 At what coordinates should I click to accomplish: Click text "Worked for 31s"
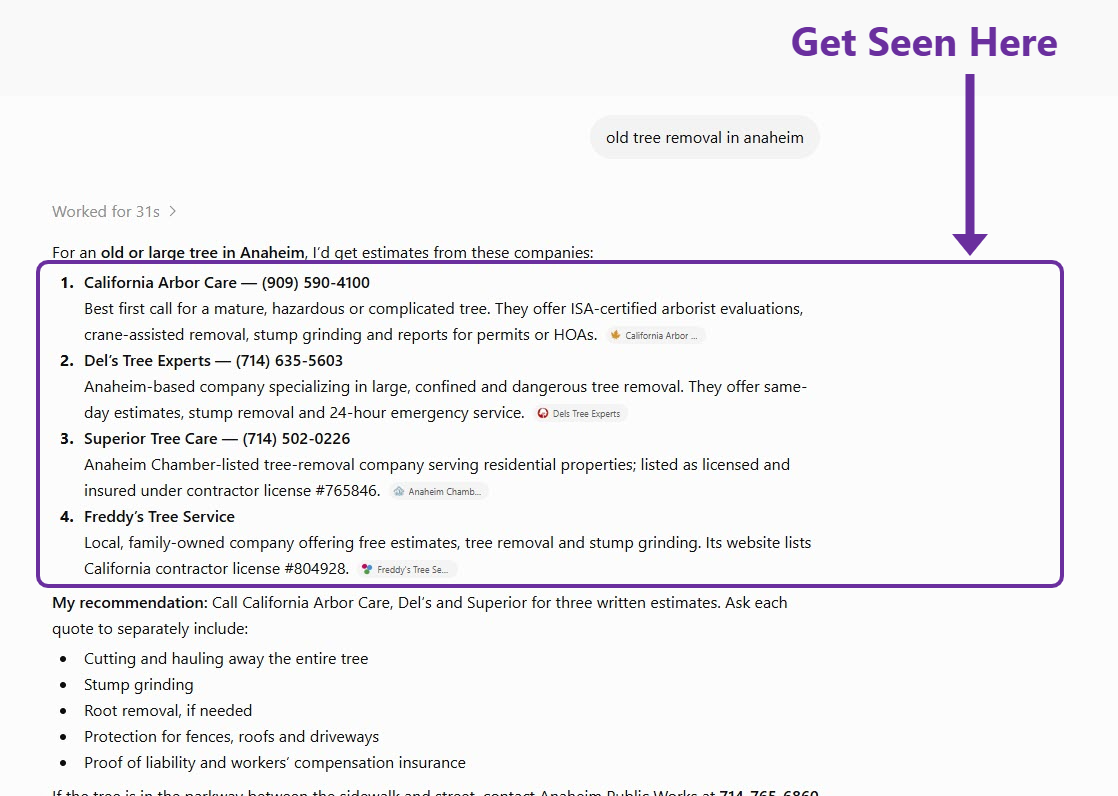106,212
